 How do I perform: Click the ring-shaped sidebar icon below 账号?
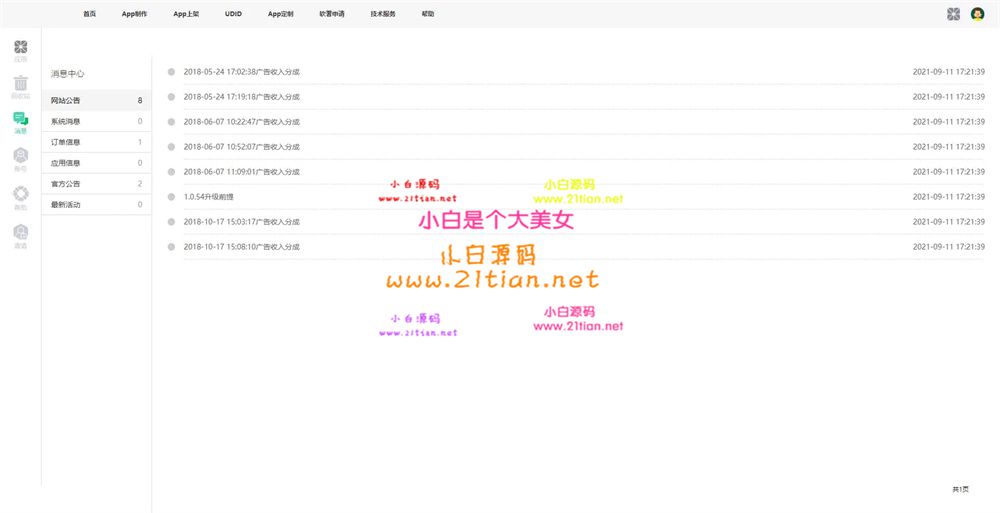coord(21,194)
